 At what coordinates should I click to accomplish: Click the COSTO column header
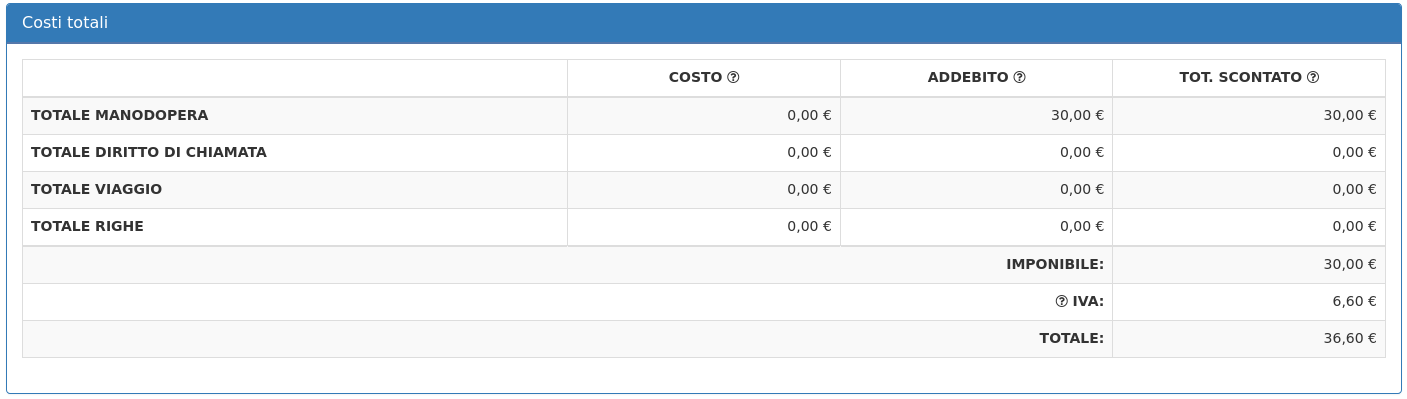tap(695, 78)
